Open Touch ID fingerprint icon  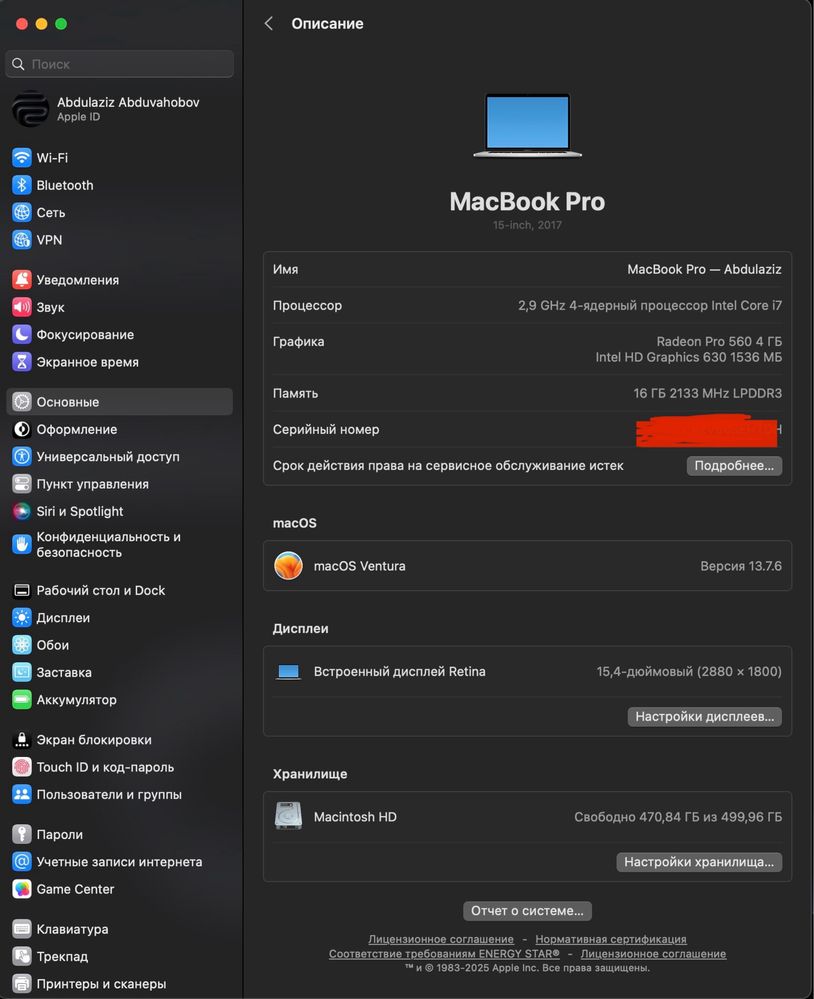[22, 767]
